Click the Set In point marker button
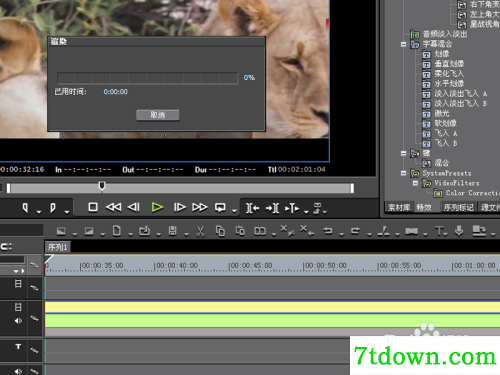 click(x=25, y=208)
